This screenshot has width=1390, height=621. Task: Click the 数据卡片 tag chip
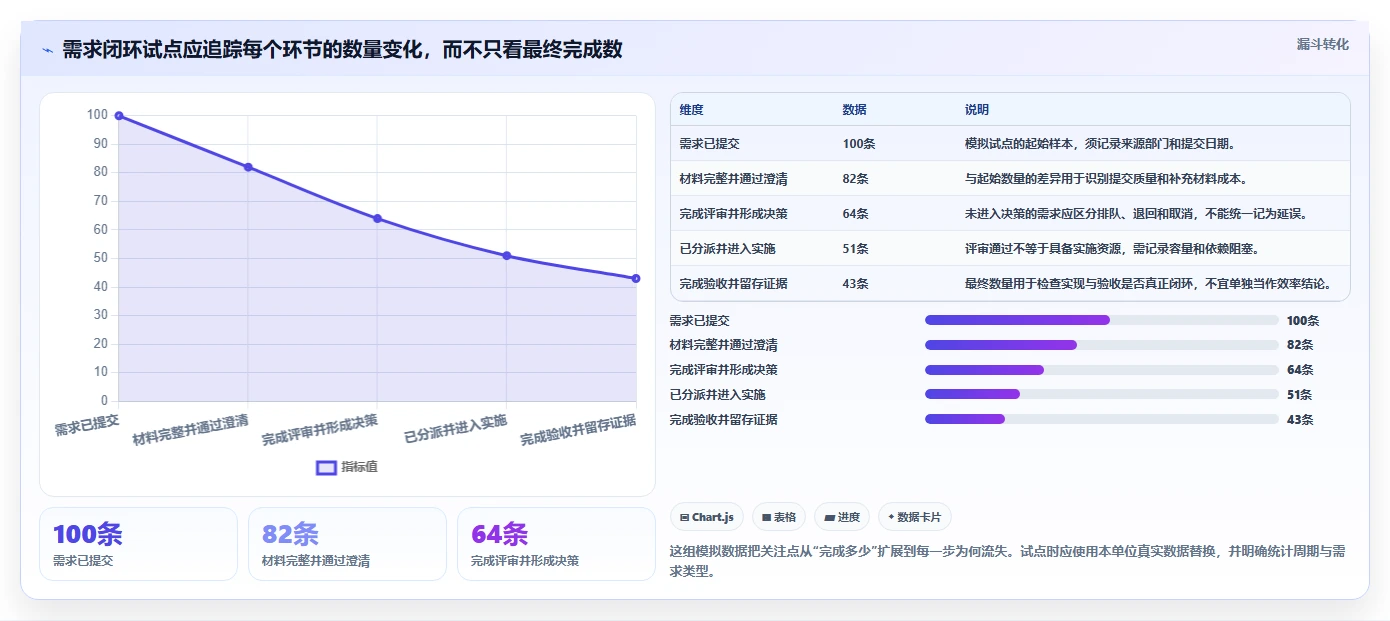point(915,517)
